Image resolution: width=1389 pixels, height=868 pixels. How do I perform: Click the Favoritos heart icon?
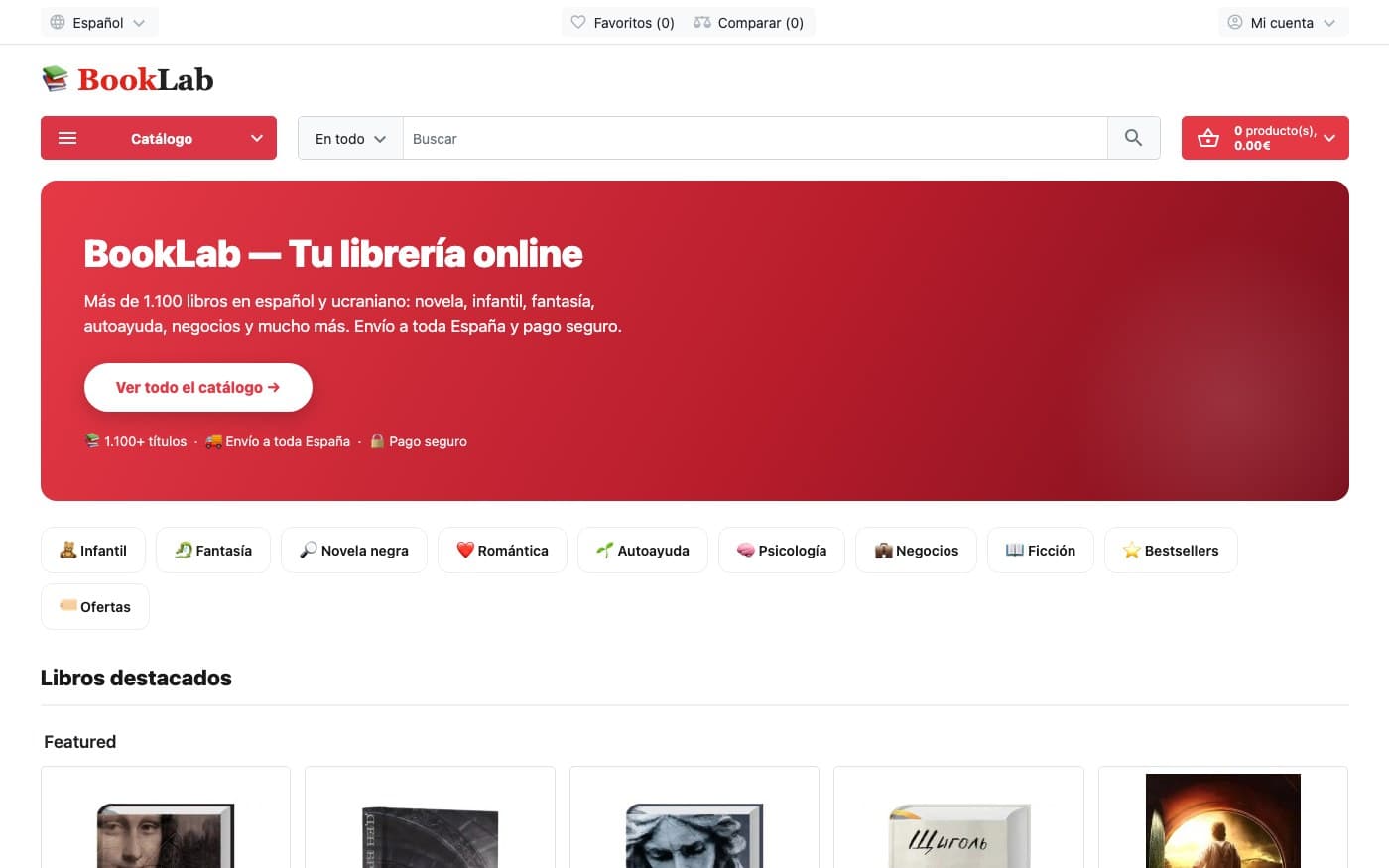coord(578,22)
